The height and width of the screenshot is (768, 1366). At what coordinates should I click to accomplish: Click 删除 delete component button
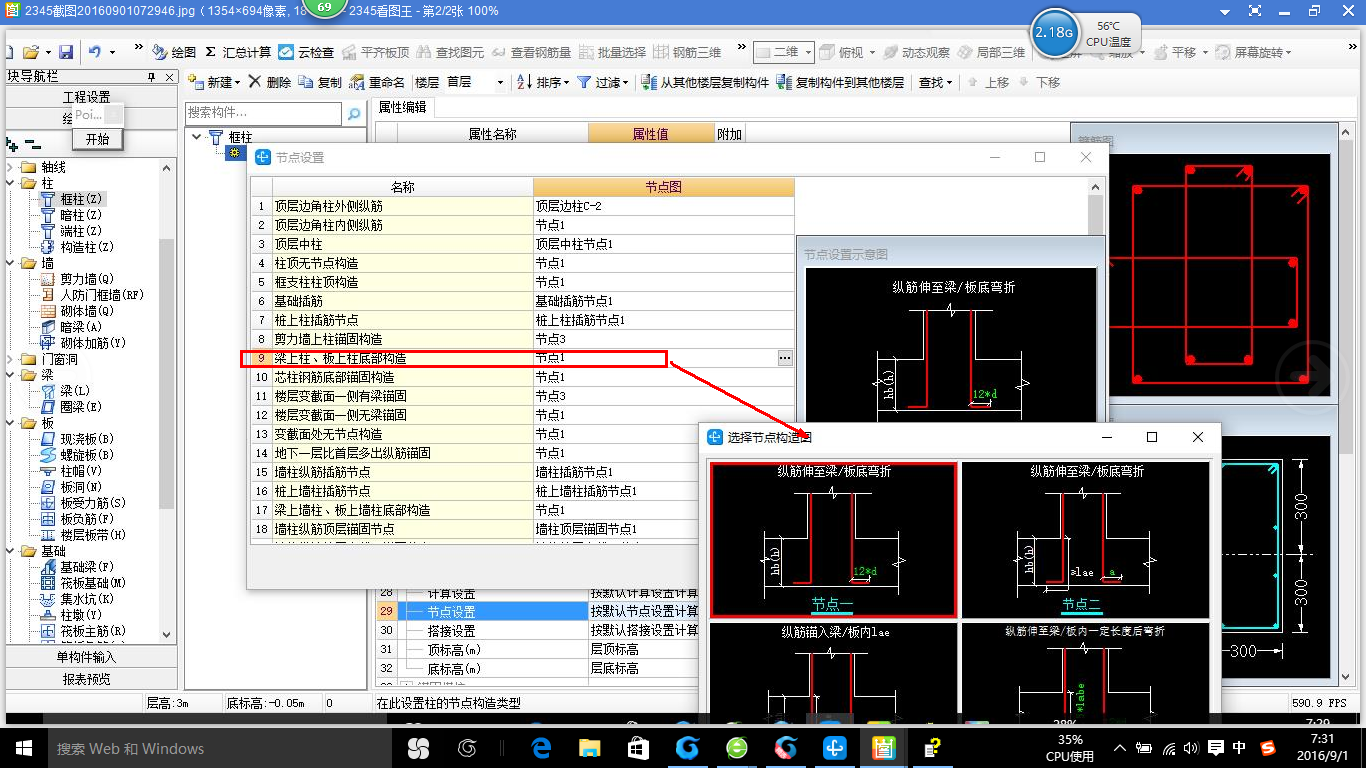tap(270, 82)
